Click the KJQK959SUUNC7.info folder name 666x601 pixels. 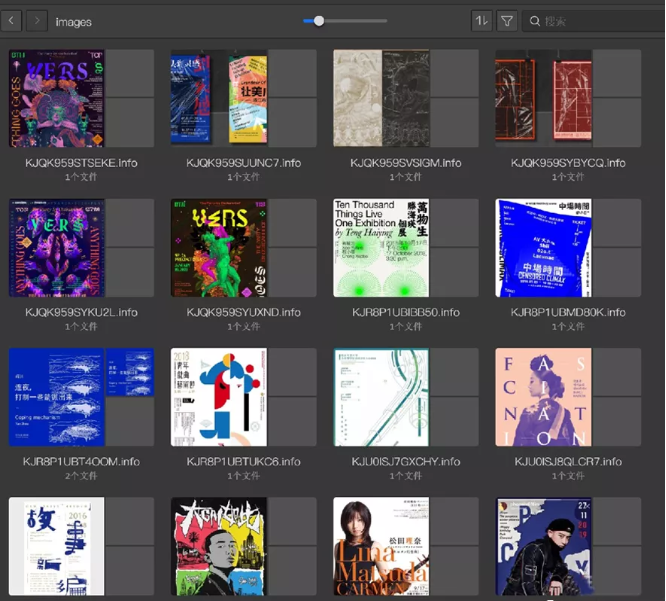(243, 163)
